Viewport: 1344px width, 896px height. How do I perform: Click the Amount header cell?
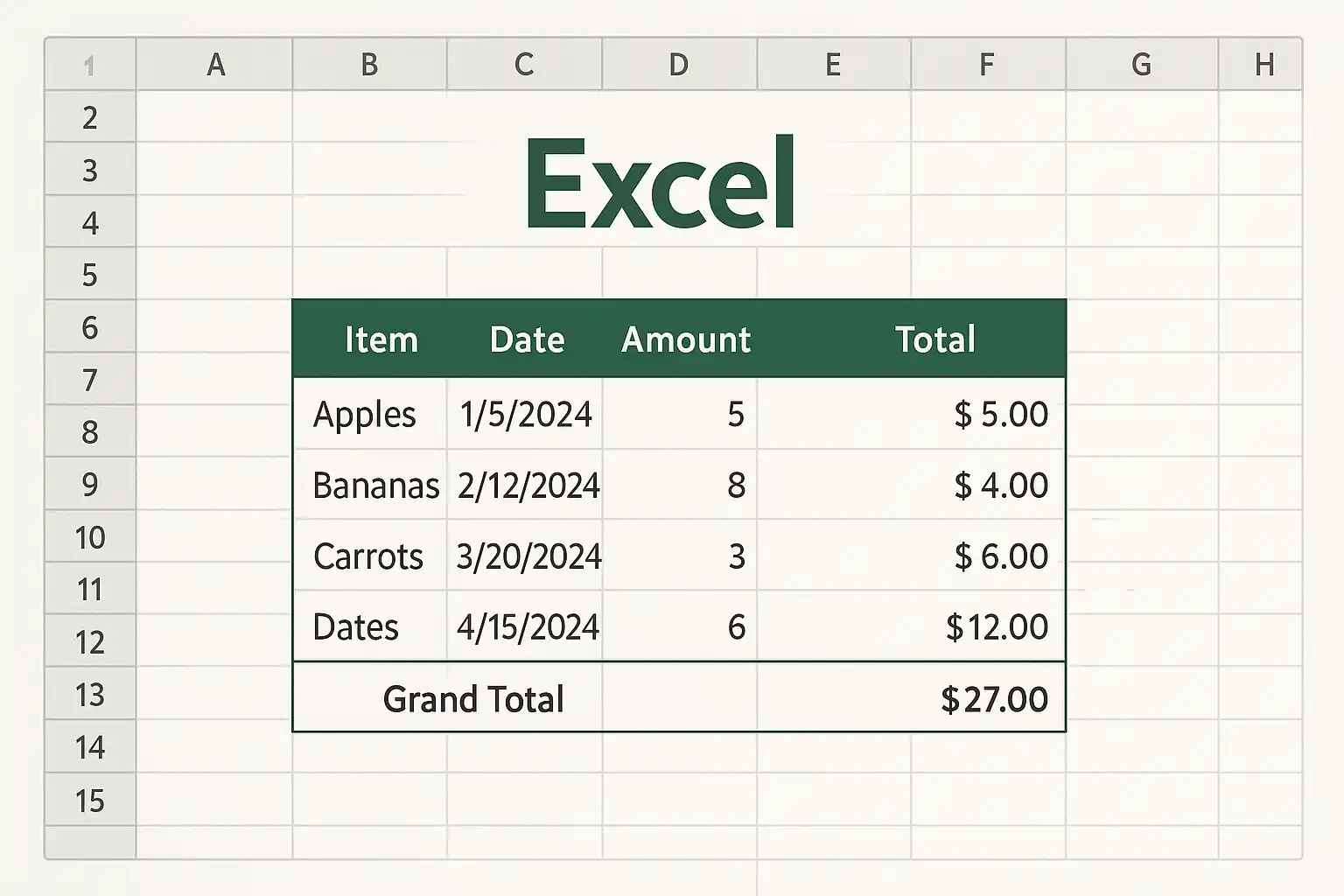point(686,339)
